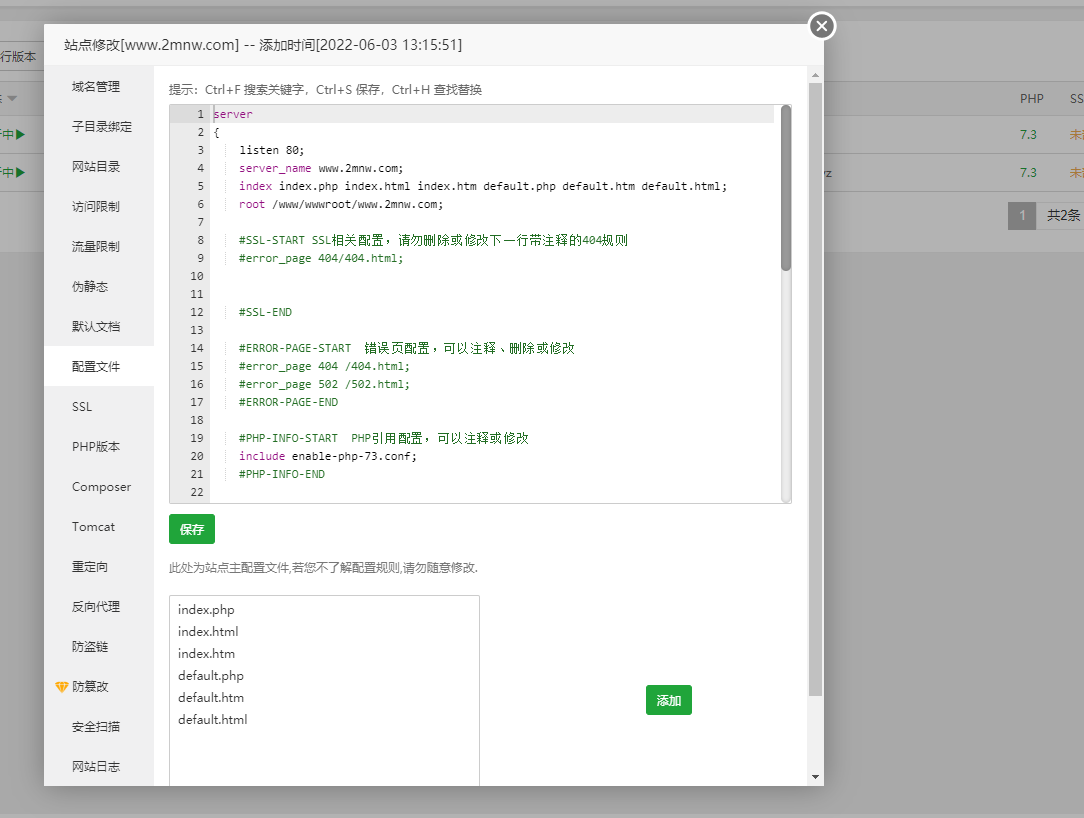Open Tomcat tab
The image size is (1084, 818).
[x=99, y=527]
